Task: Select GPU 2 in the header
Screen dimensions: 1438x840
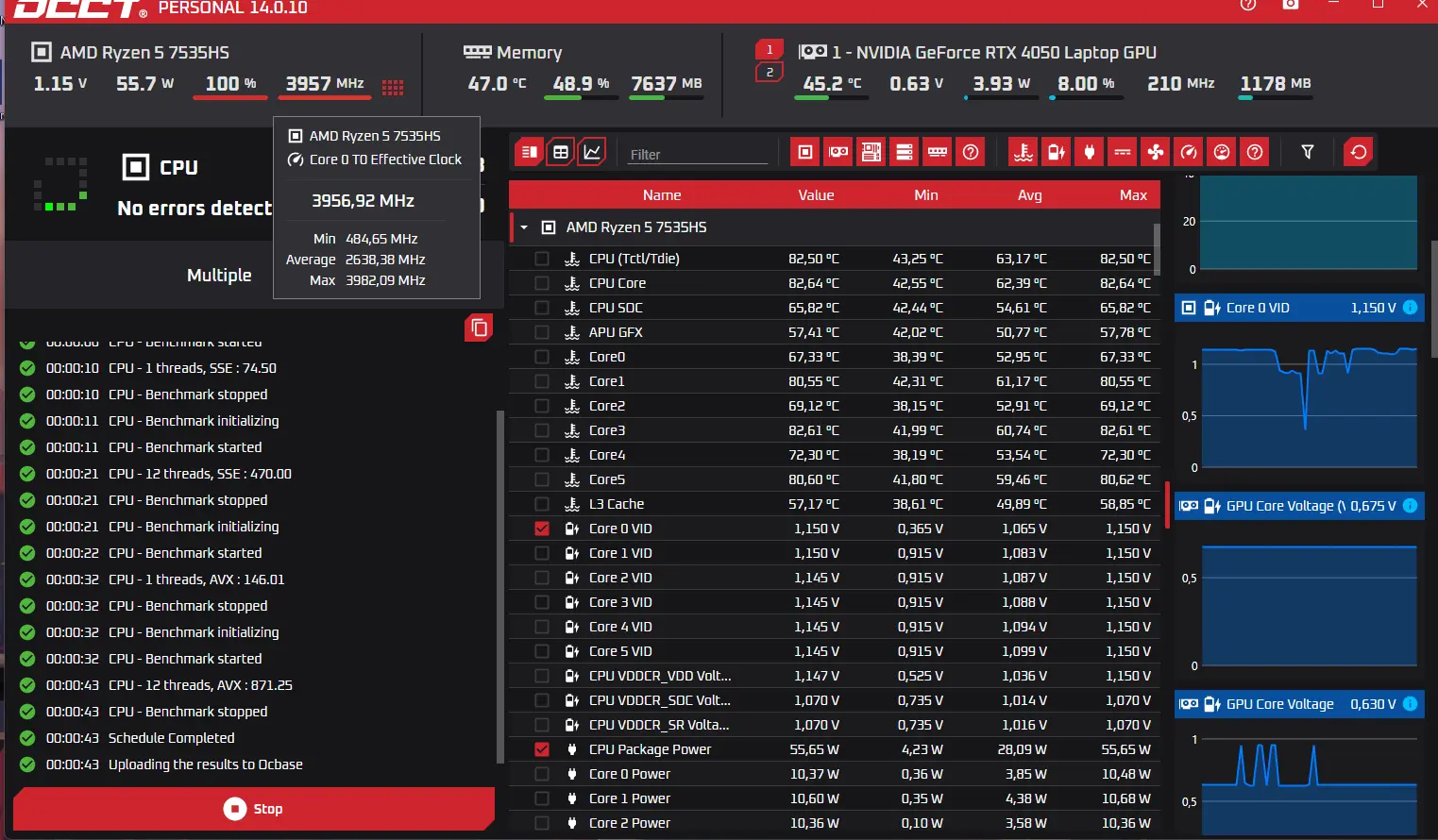Action: coord(770,72)
